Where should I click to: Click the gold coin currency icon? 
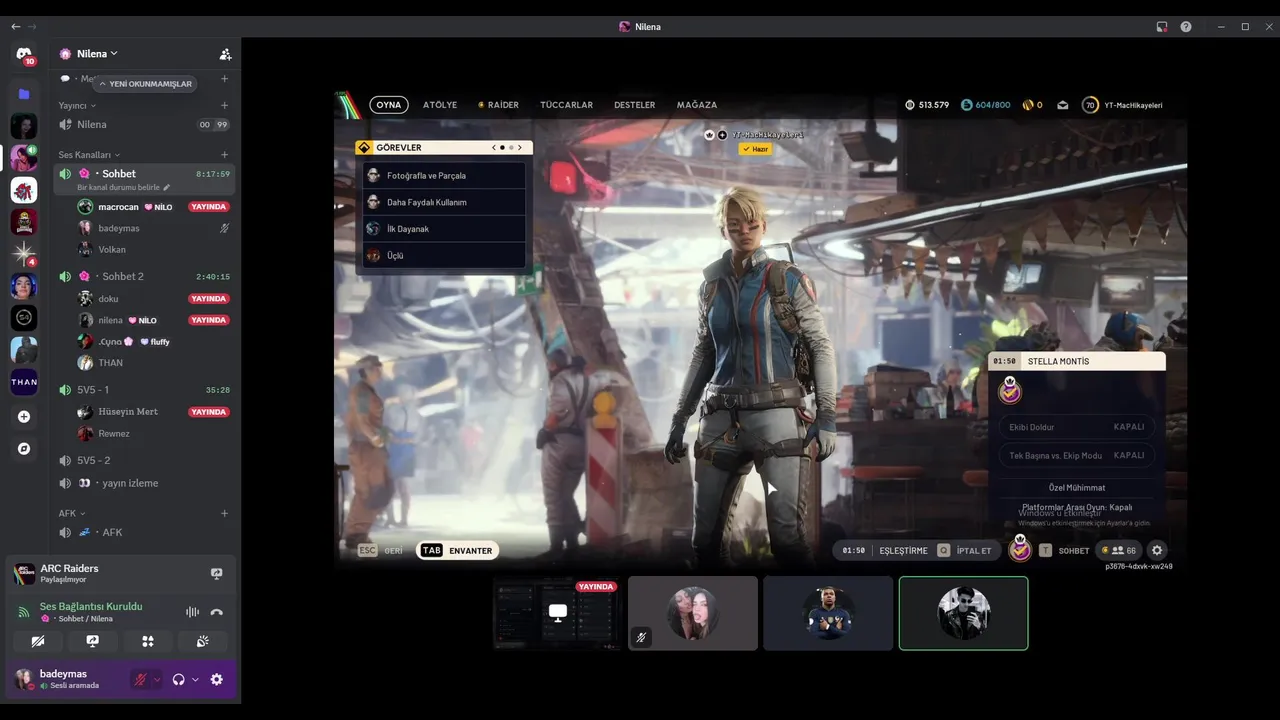coord(1027,105)
